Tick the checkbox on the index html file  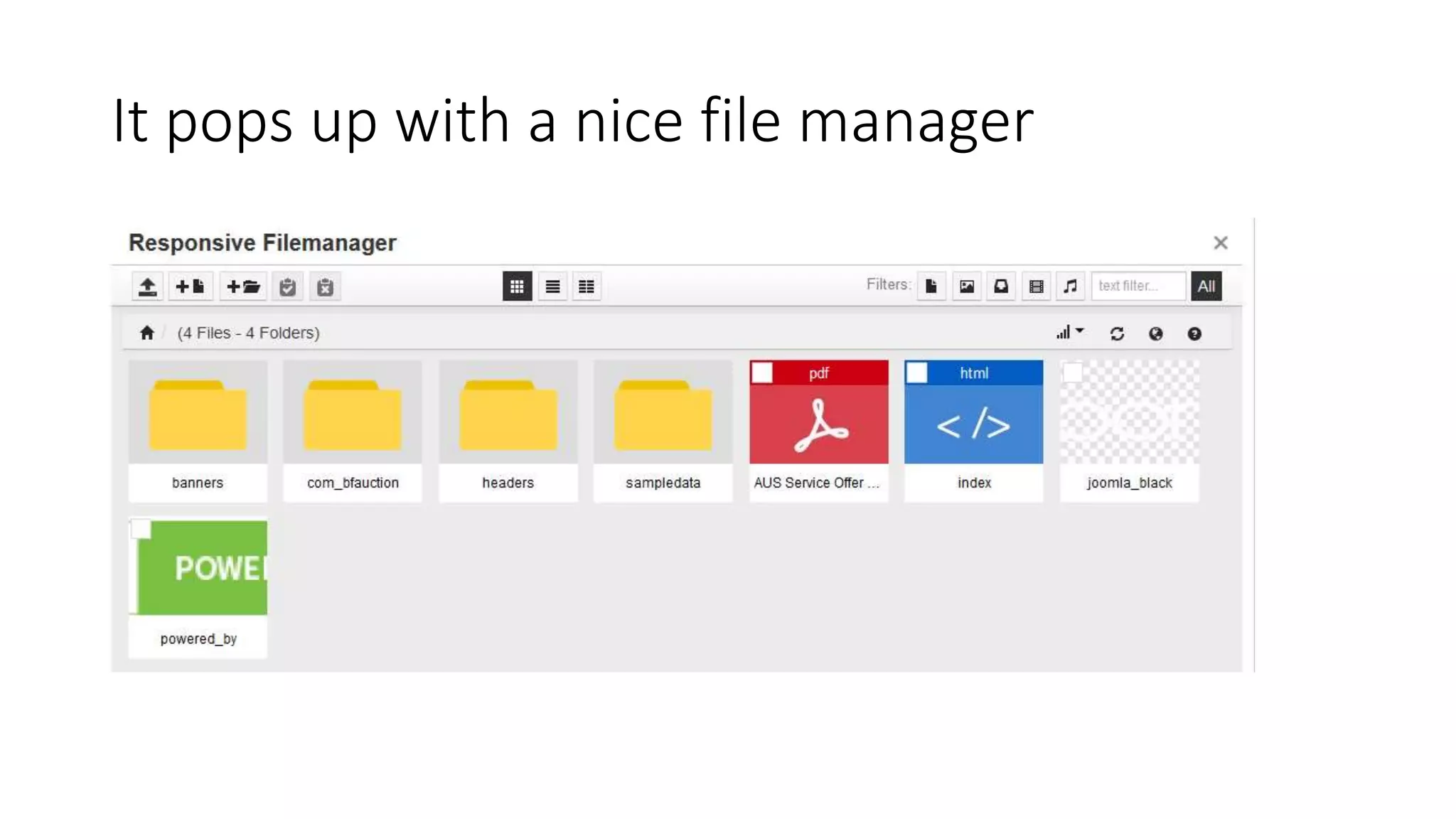click(x=917, y=373)
